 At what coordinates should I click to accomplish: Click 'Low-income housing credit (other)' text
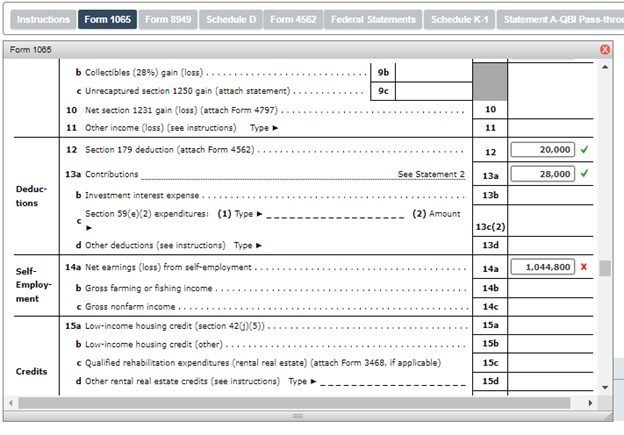(154, 344)
